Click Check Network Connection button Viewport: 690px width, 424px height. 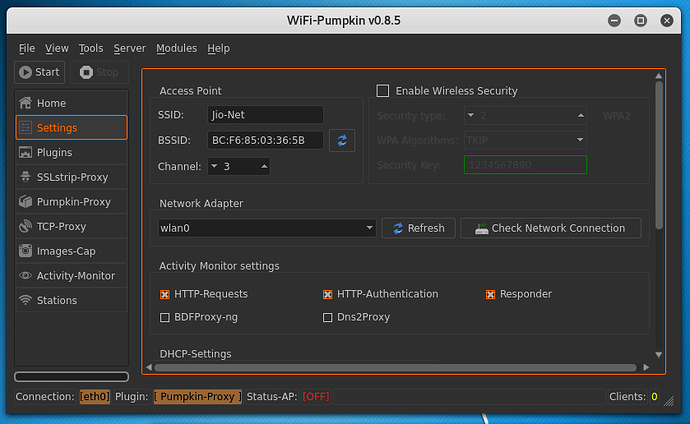point(550,228)
